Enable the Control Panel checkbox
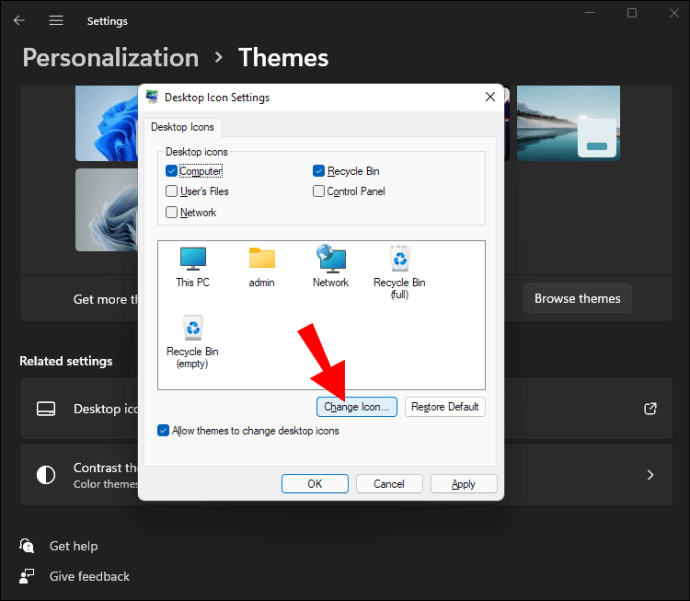Screen dimensions: 690x601 pyautogui.click(x=319, y=191)
